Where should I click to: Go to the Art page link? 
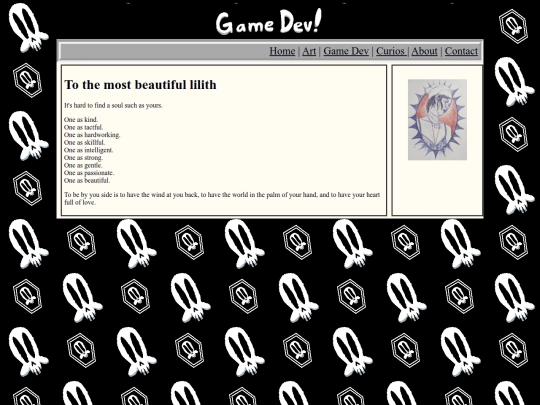click(309, 51)
